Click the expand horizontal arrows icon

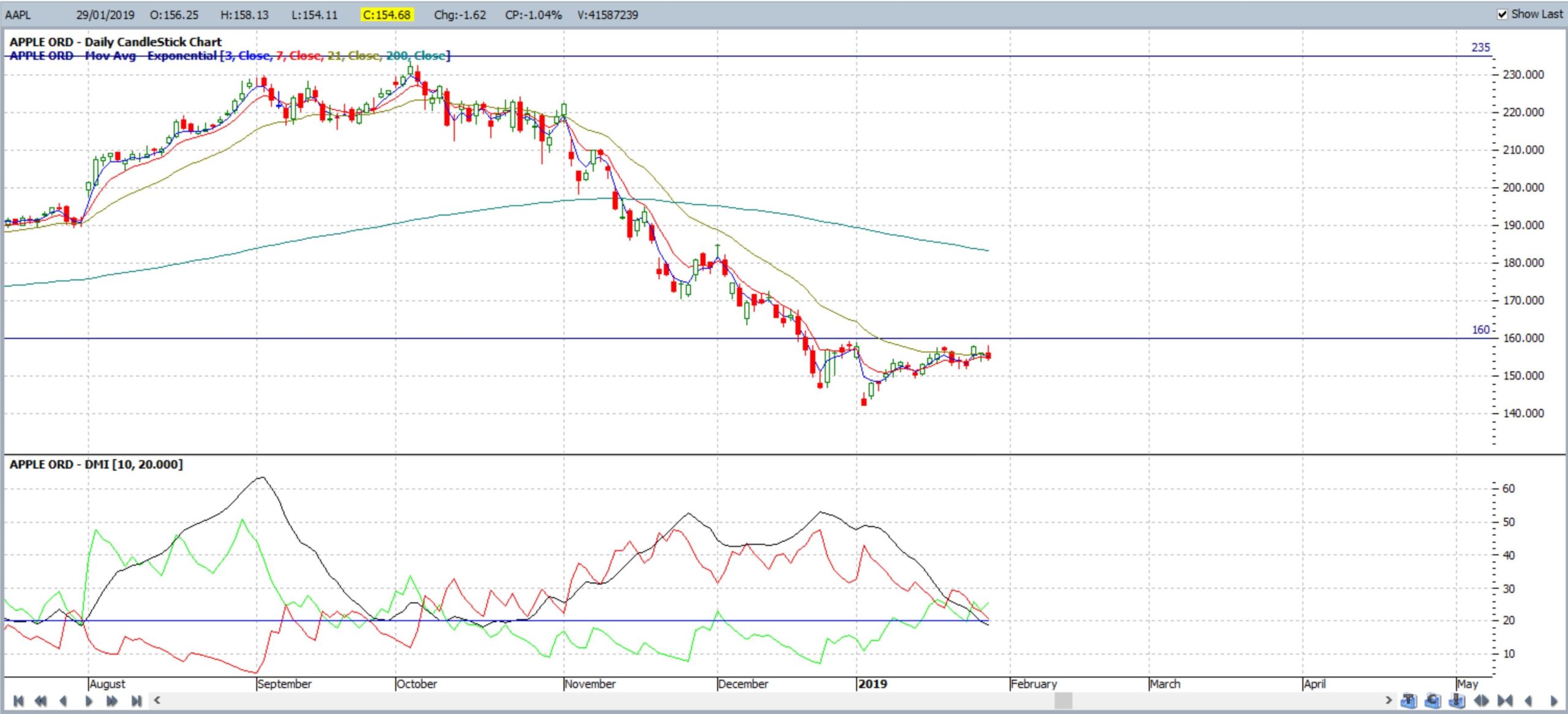pos(1481,701)
